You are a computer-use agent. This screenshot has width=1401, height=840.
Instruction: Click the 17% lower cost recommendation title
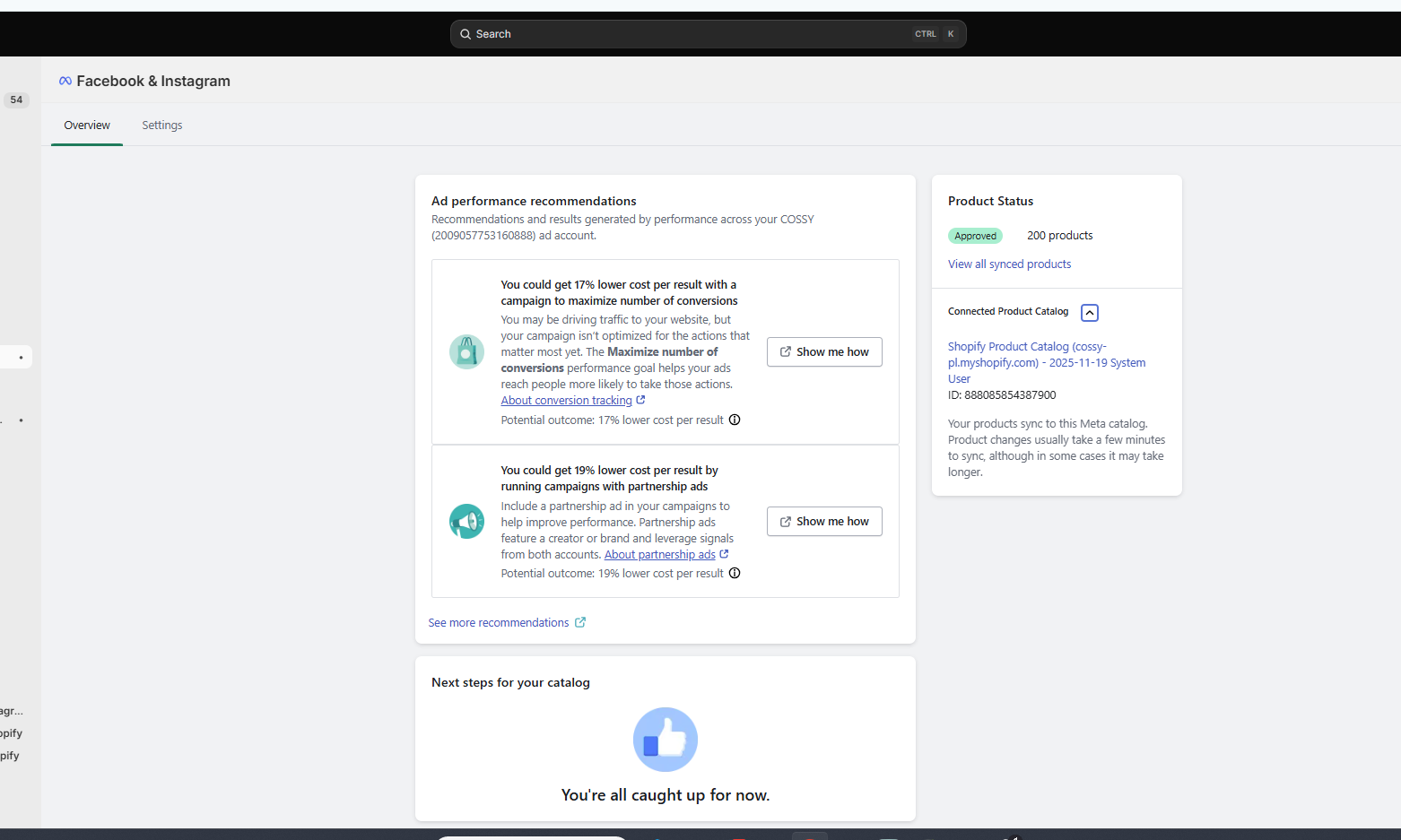(x=619, y=293)
